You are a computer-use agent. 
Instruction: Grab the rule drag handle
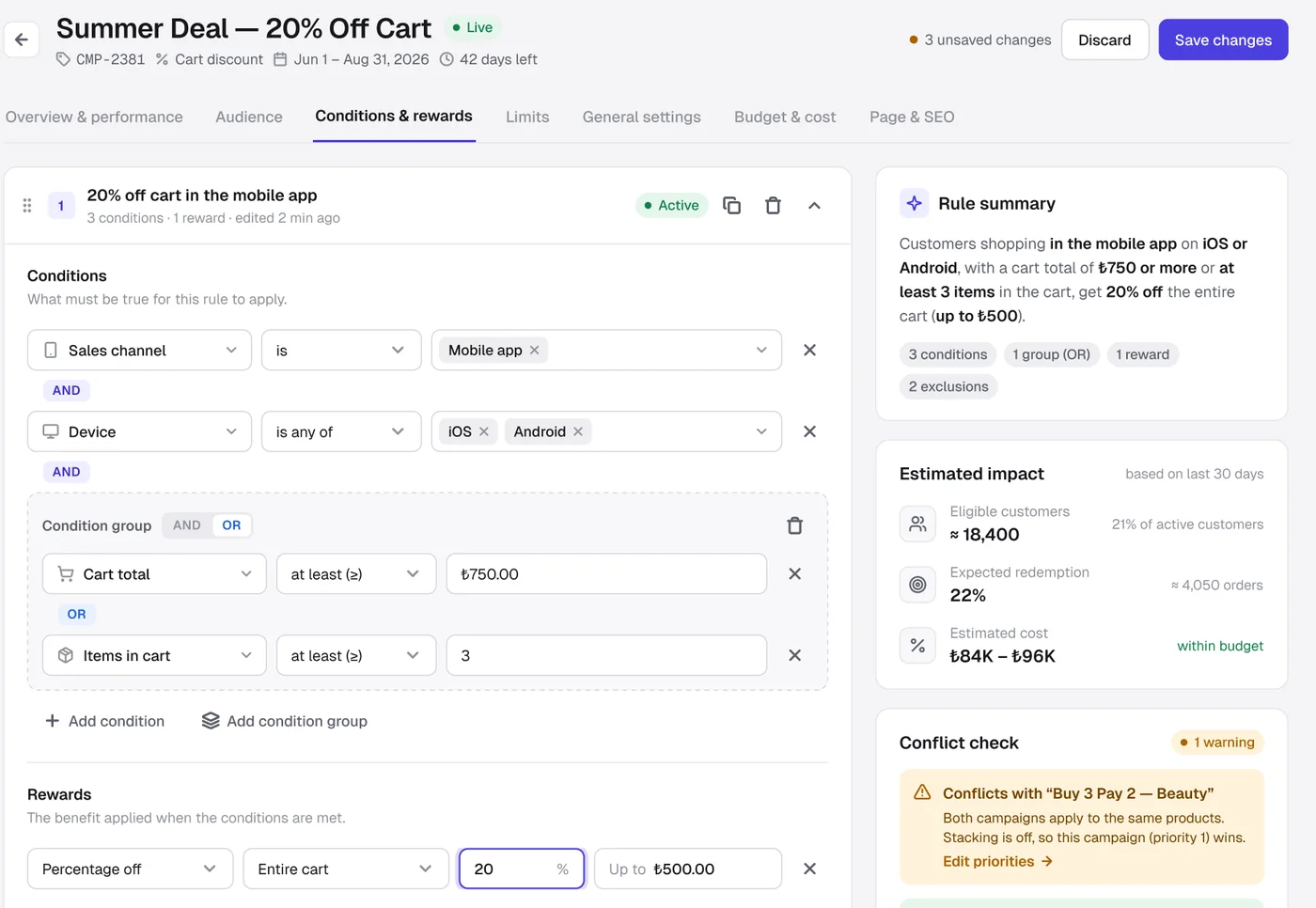[x=27, y=205]
